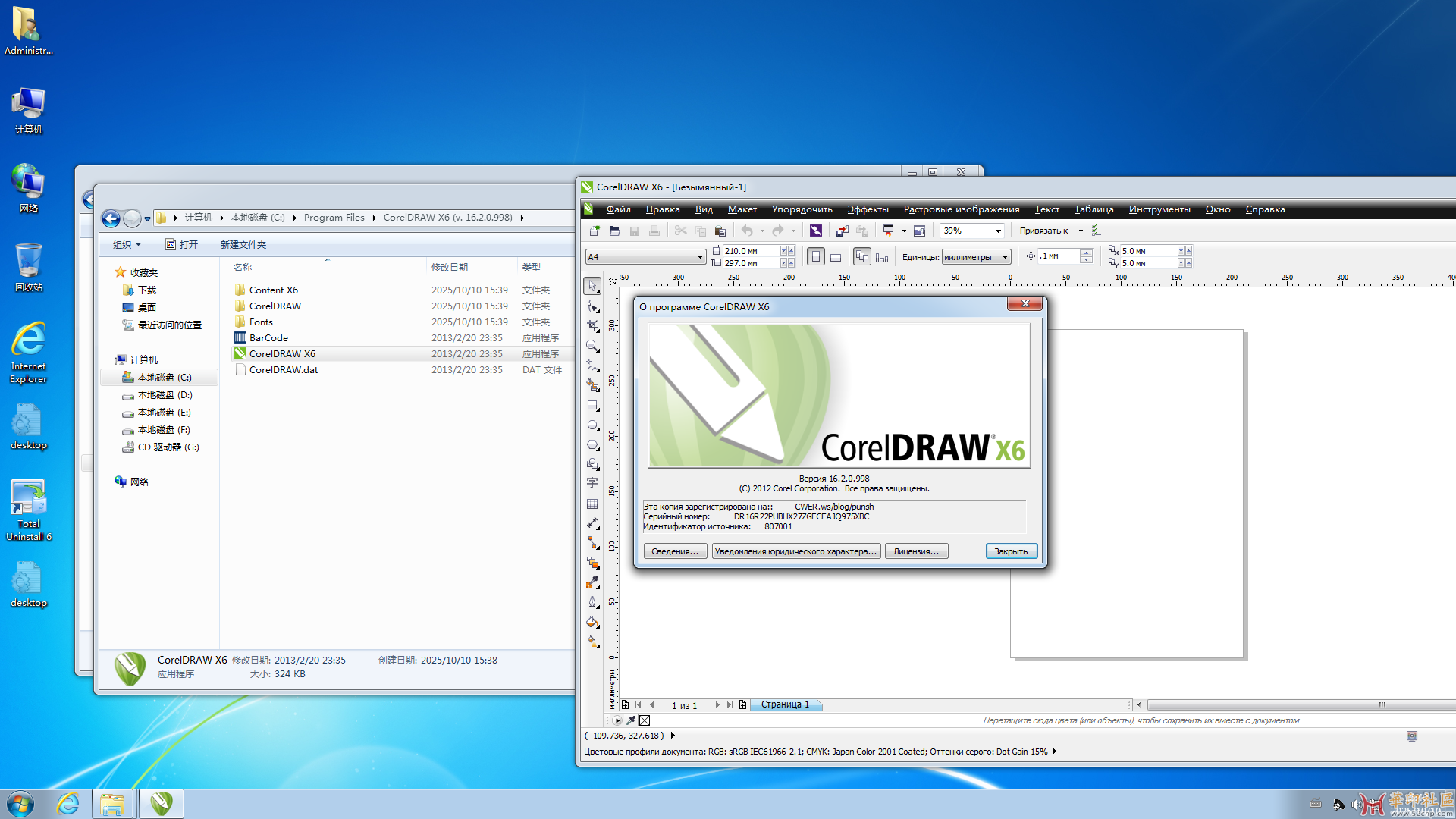Select the Interactive Fill tool

(592, 642)
